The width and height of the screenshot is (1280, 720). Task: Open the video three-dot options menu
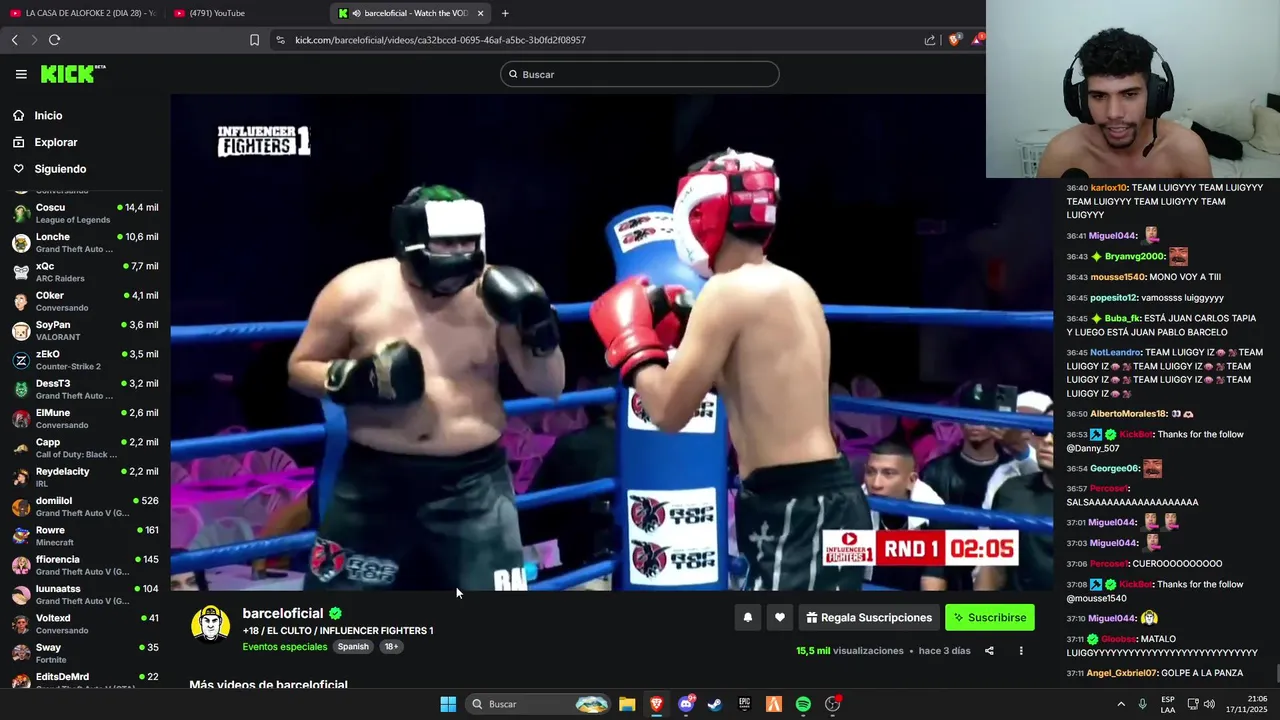1021,651
